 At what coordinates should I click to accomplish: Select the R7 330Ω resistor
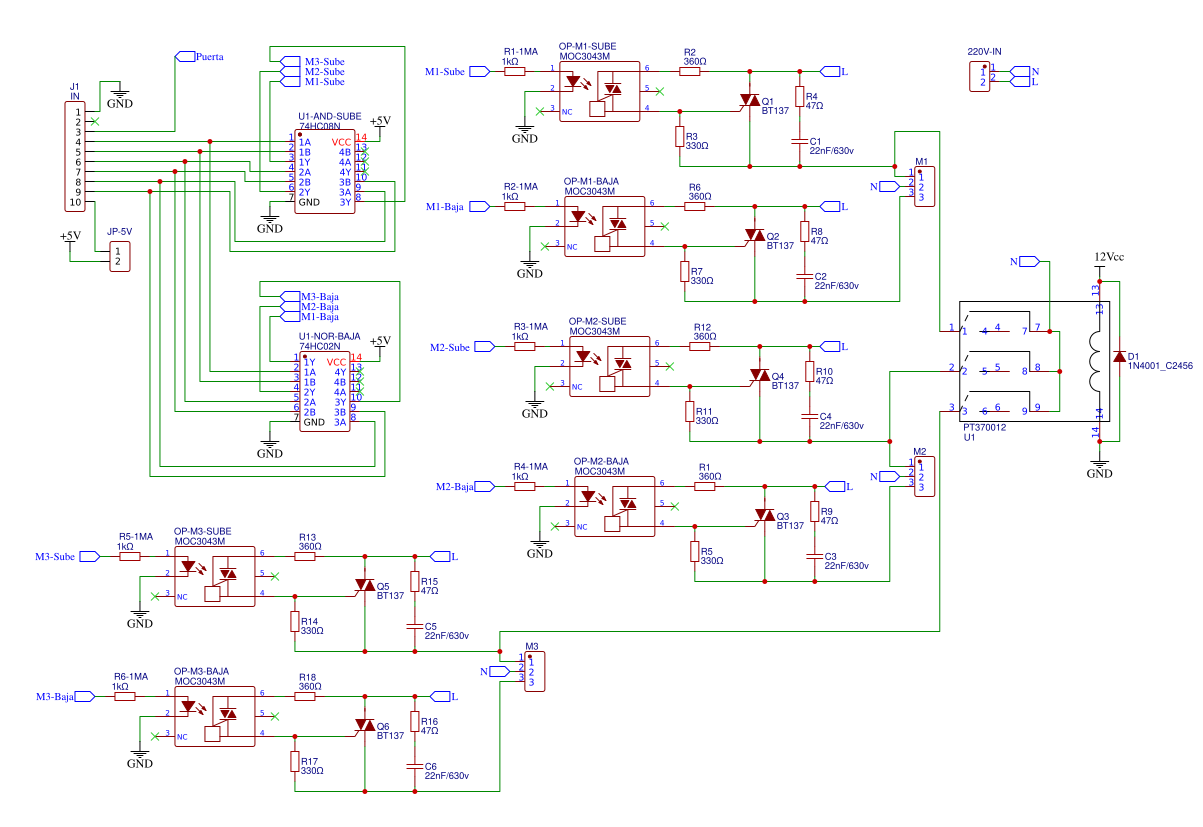(684, 271)
